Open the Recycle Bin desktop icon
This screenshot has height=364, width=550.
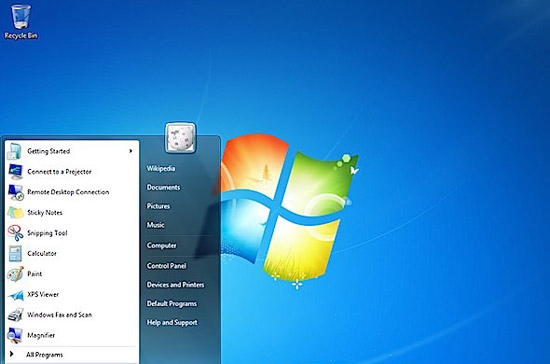pos(21,21)
